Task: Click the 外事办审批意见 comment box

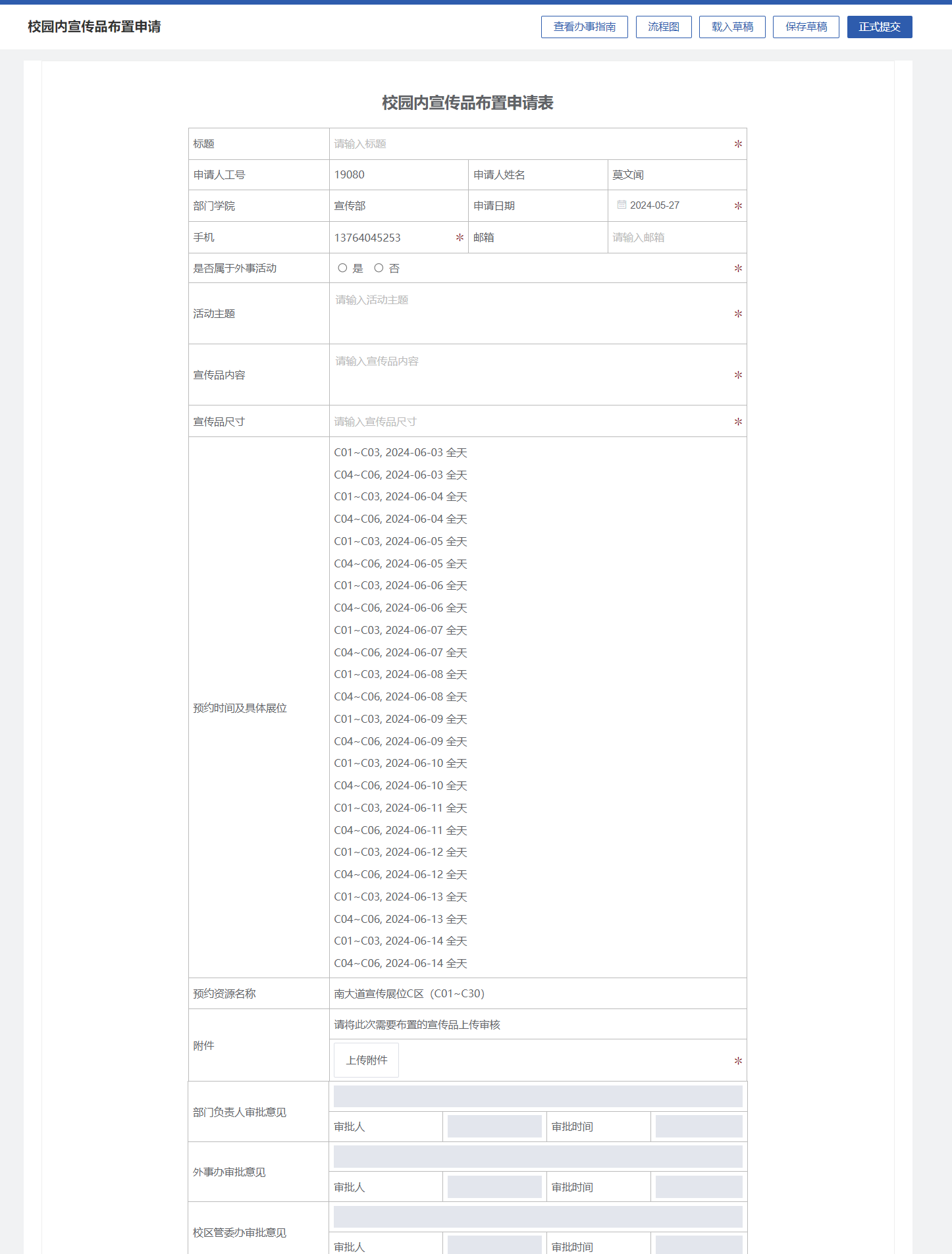Action: point(537,1157)
